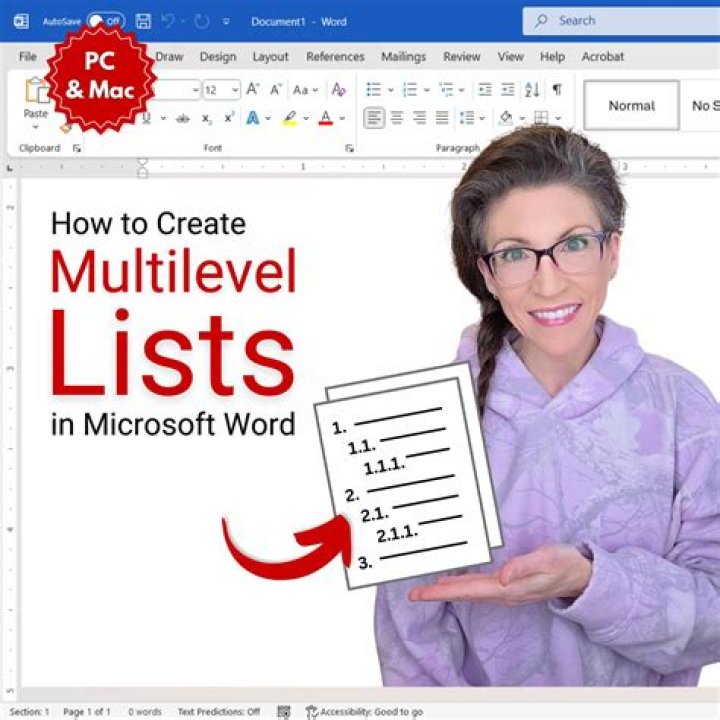Click Clear All Formatting icon

338,90
